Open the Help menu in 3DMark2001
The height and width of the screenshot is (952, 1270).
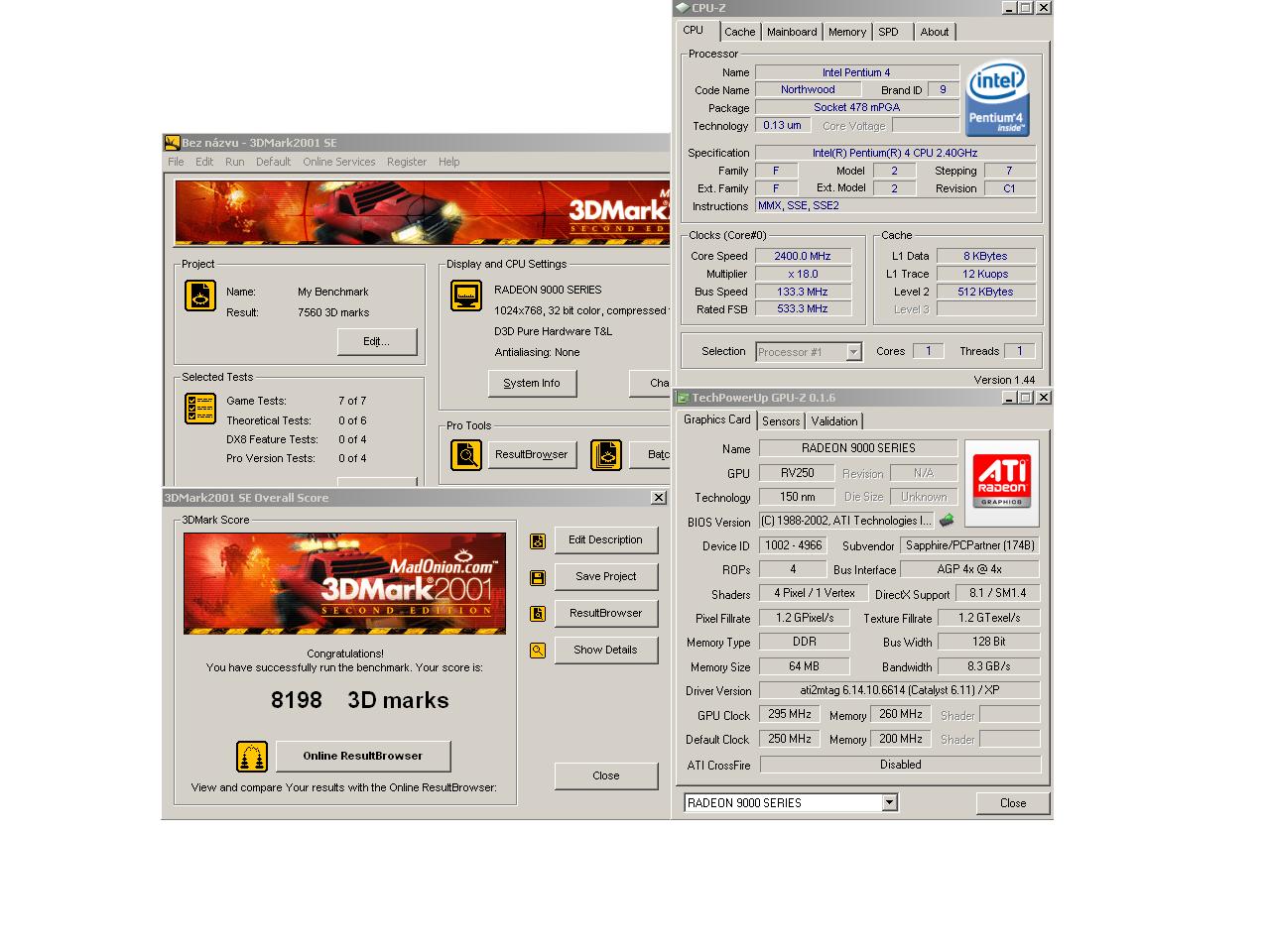click(x=448, y=162)
